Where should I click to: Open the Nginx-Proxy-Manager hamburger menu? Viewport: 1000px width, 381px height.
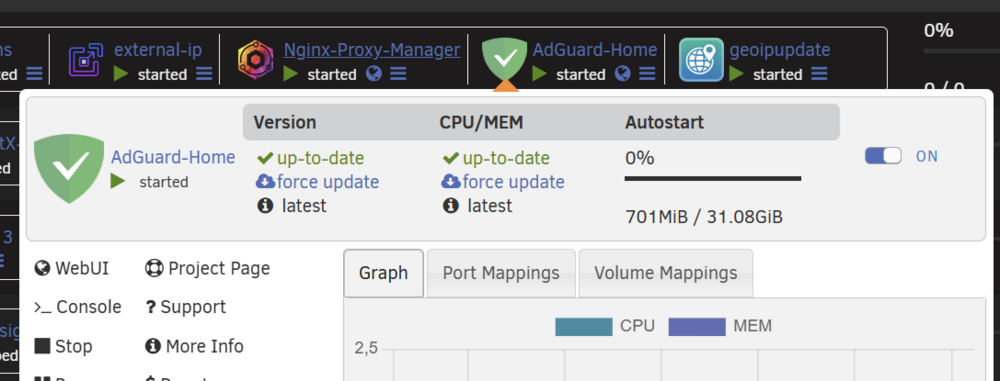(x=399, y=74)
